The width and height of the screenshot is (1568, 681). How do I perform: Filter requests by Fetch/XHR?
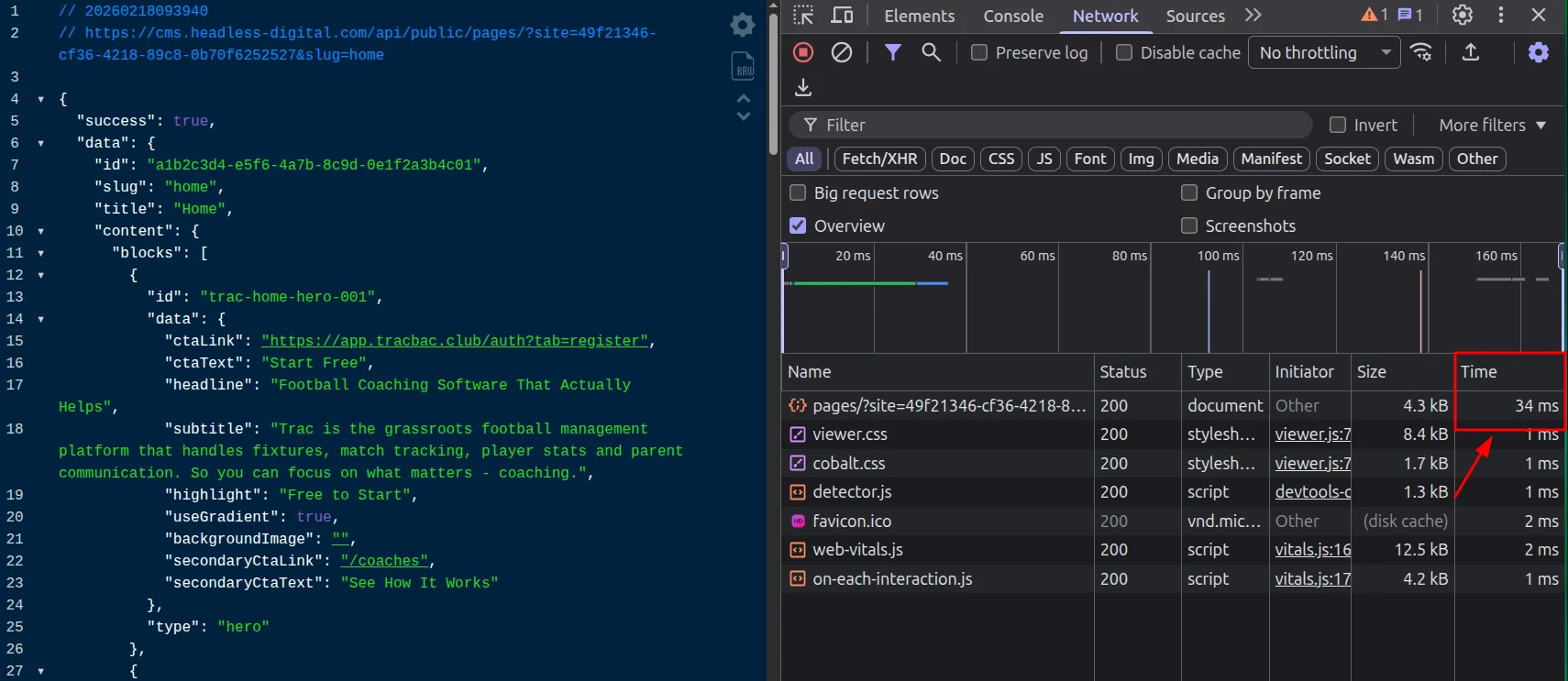pos(879,159)
